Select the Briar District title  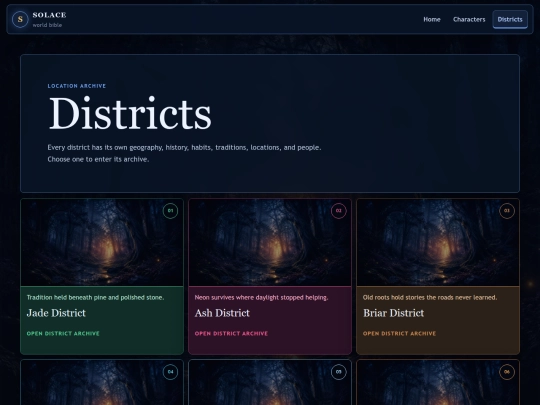[394, 313]
